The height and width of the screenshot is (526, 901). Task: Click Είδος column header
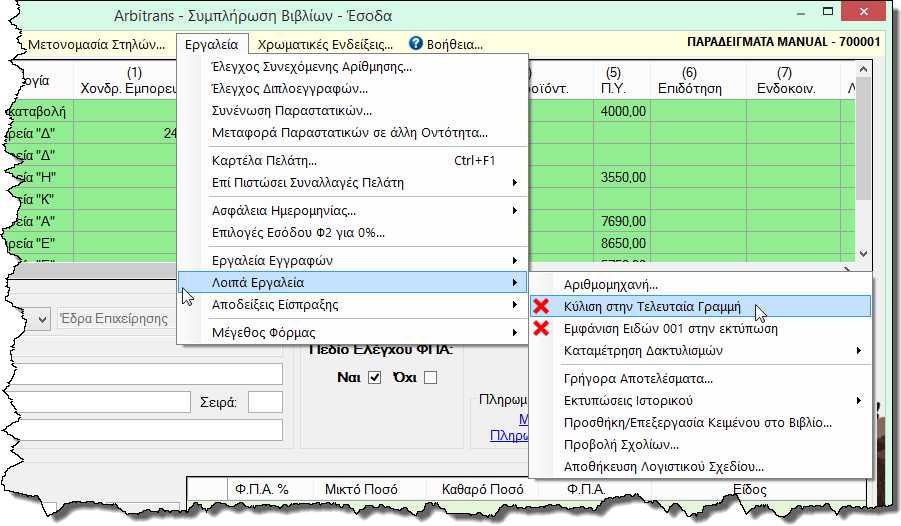point(750,489)
